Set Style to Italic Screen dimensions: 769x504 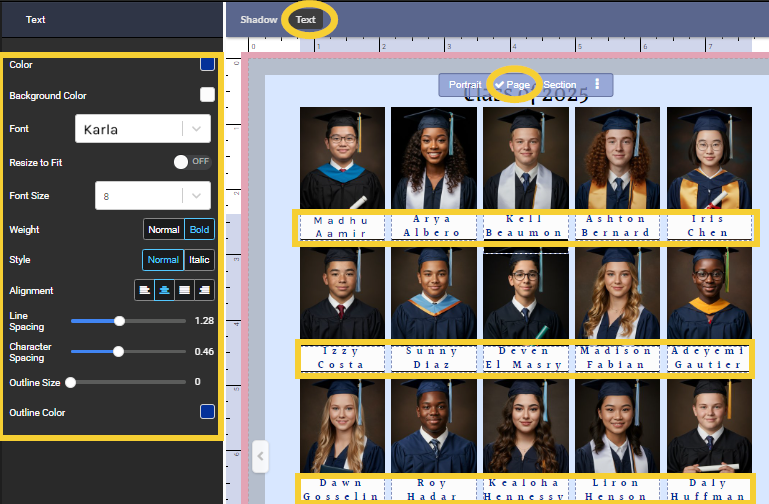(199, 260)
